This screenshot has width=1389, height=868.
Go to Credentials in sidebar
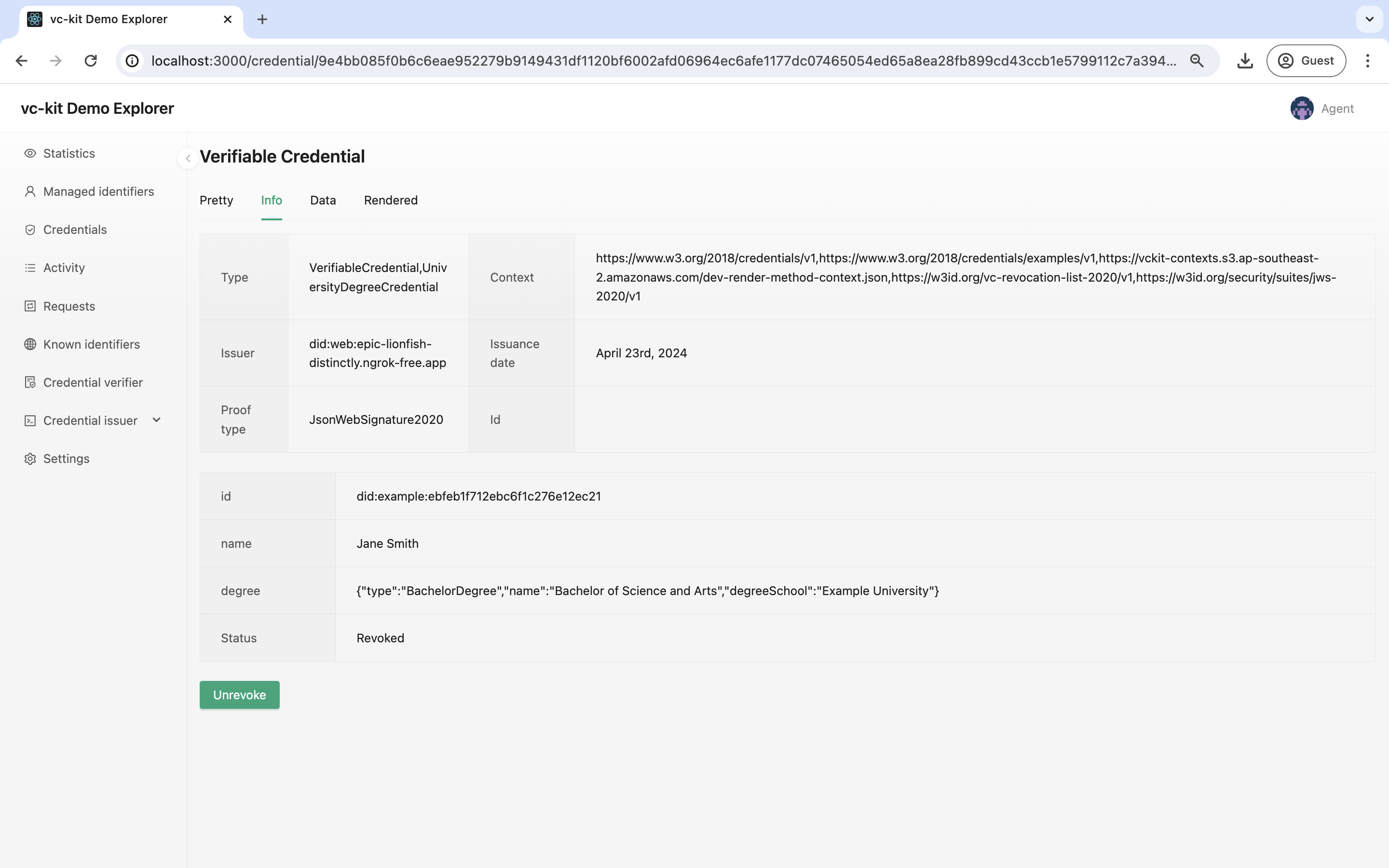click(x=75, y=230)
